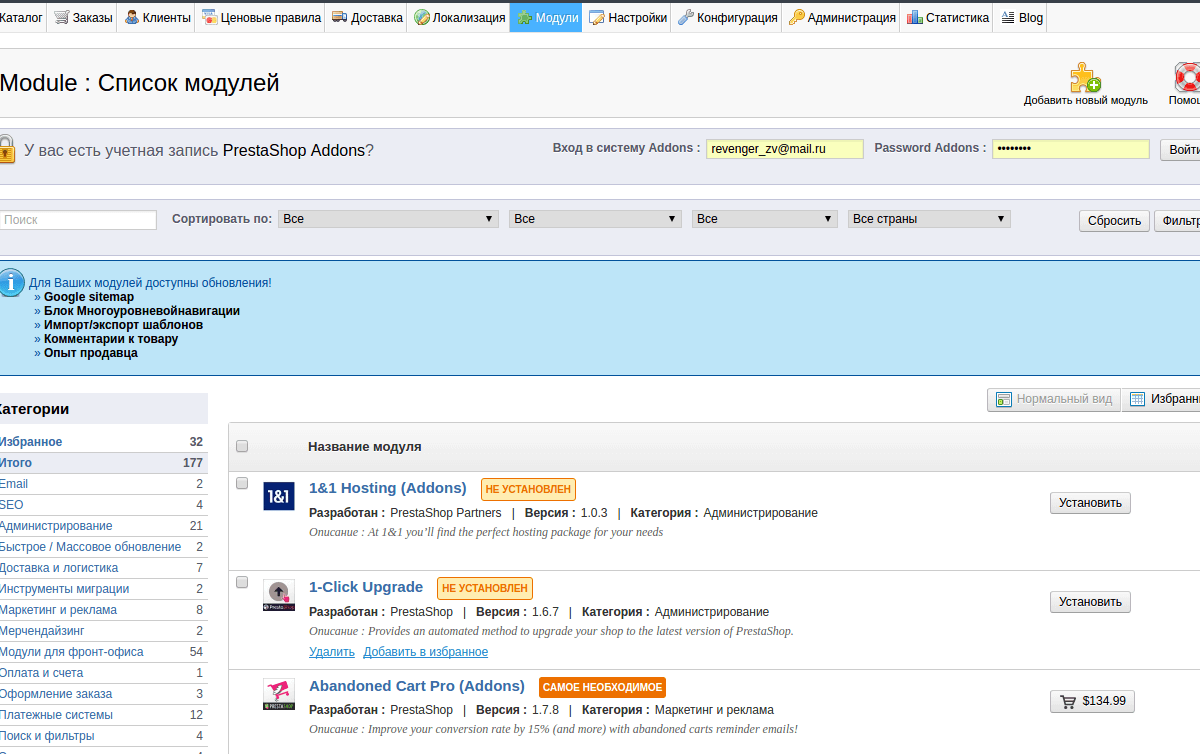Check the 1-Click Upgrade module checkbox
Viewport: 1200px width, 754px height.
coord(242,582)
